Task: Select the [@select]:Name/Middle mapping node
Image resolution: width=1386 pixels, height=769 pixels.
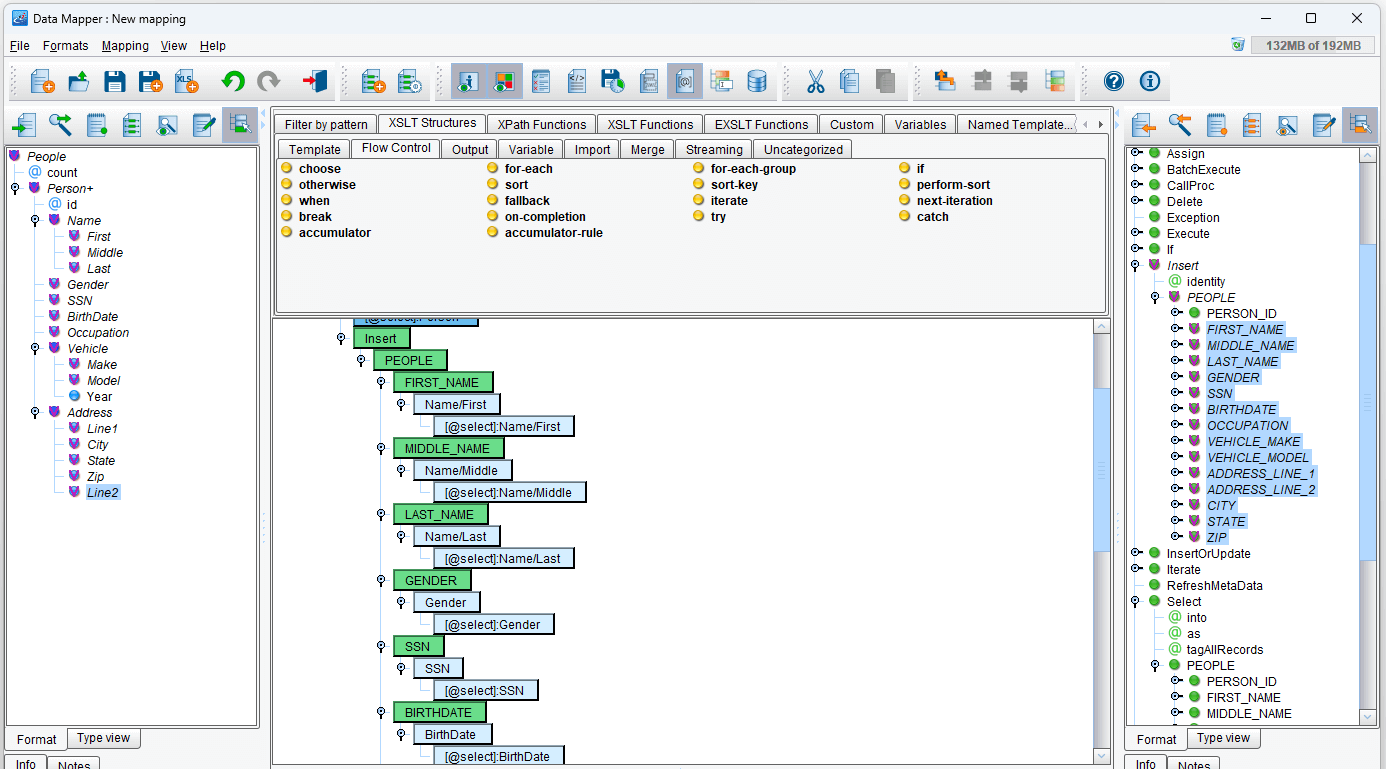Action: [509, 492]
